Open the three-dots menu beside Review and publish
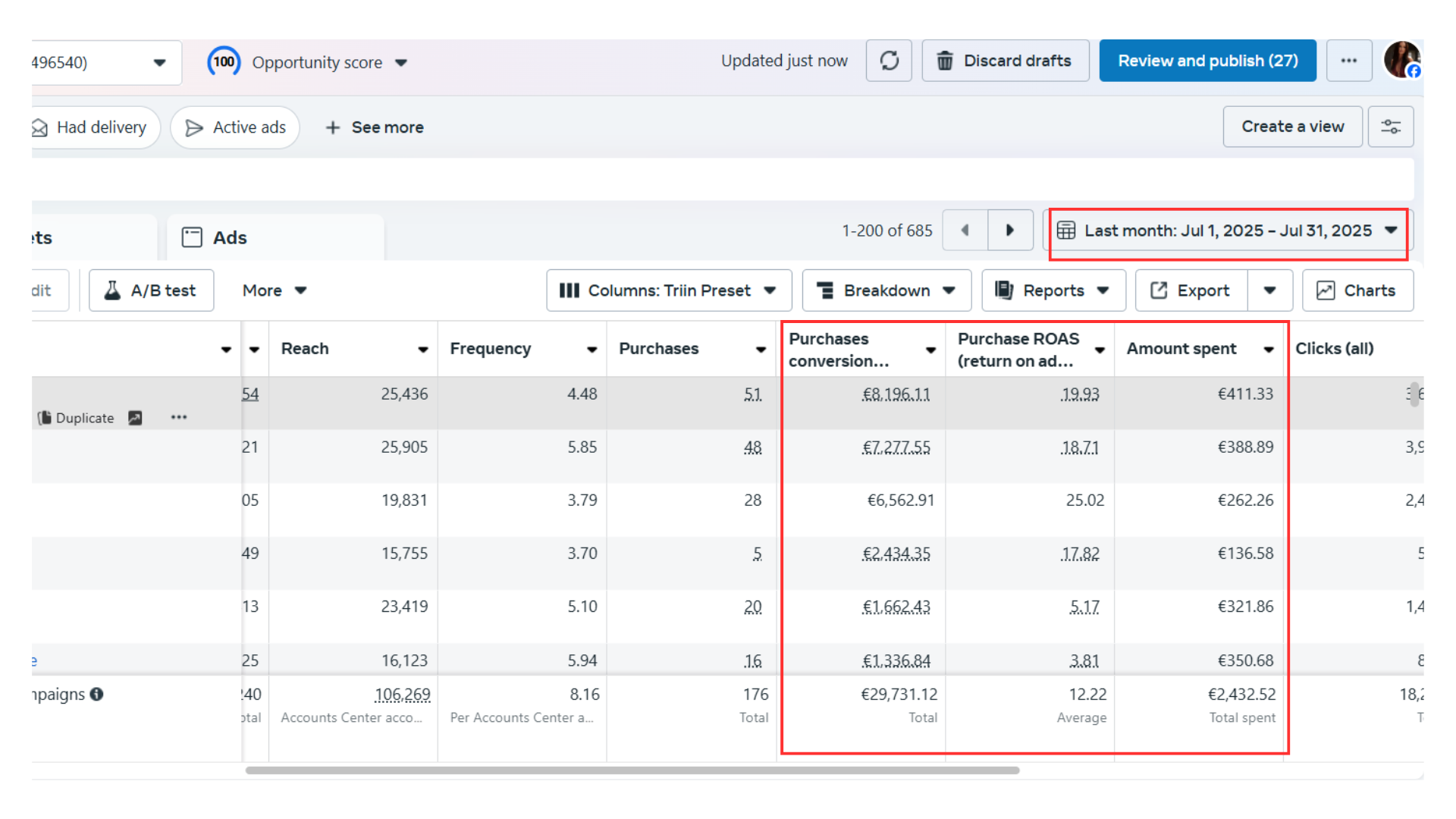1456x819 pixels. [1348, 61]
